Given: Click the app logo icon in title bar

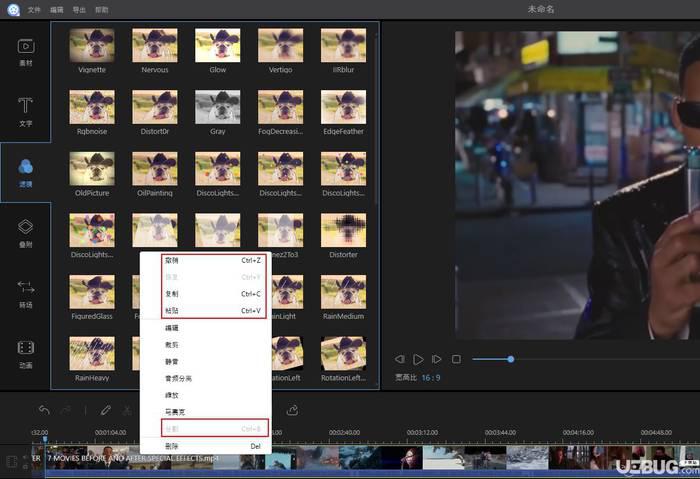Looking at the screenshot, I should (x=13, y=9).
